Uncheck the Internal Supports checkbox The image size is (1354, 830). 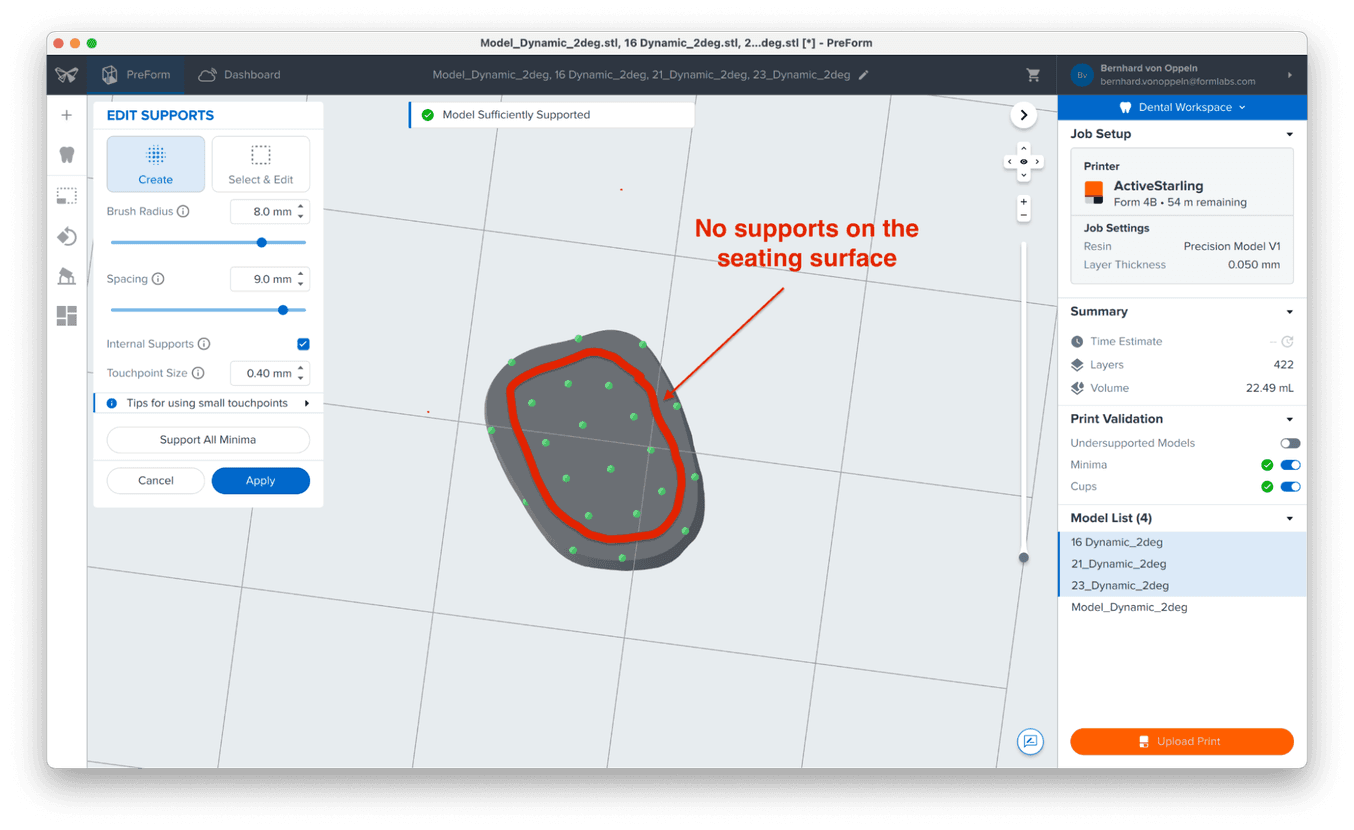tap(303, 344)
